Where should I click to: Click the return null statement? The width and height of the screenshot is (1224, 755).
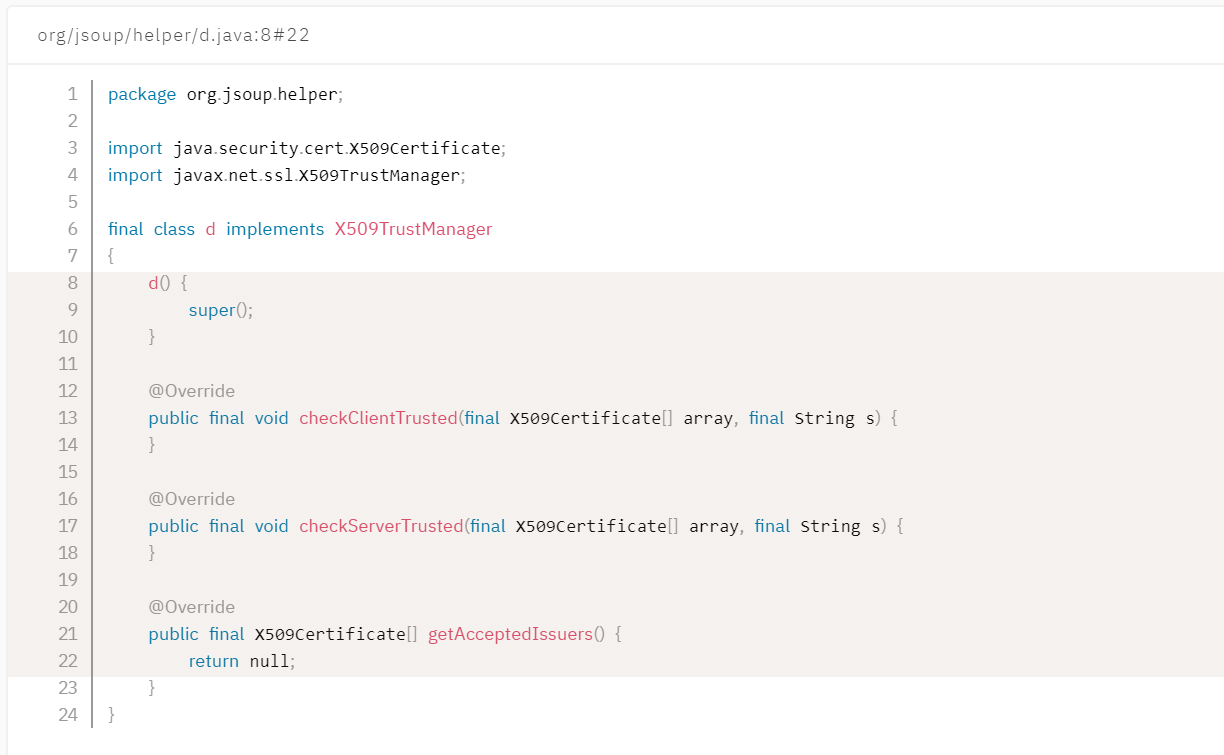[243, 661]
